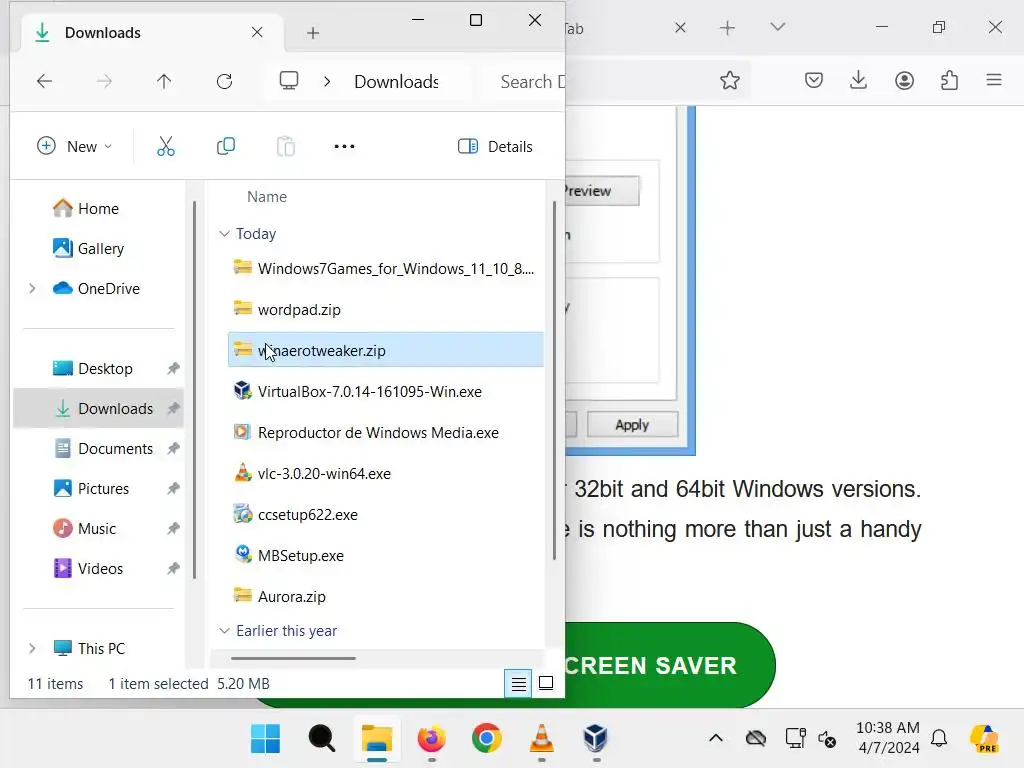This screenshot has height=768, width=1024.
Task: Click Downloads in the address bar
Action: click(x=396, y=82)
